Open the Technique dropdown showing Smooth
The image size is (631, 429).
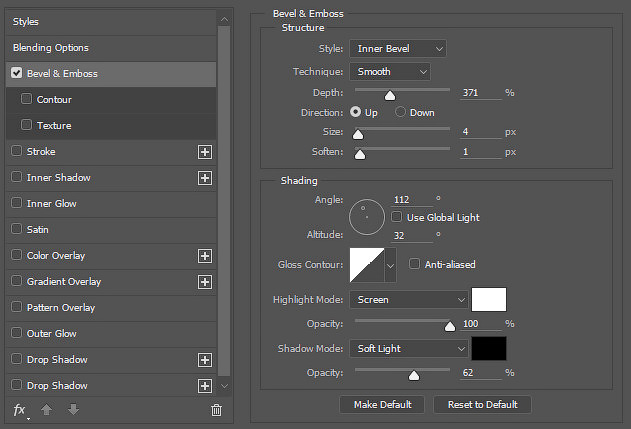[x=390, y=72]
